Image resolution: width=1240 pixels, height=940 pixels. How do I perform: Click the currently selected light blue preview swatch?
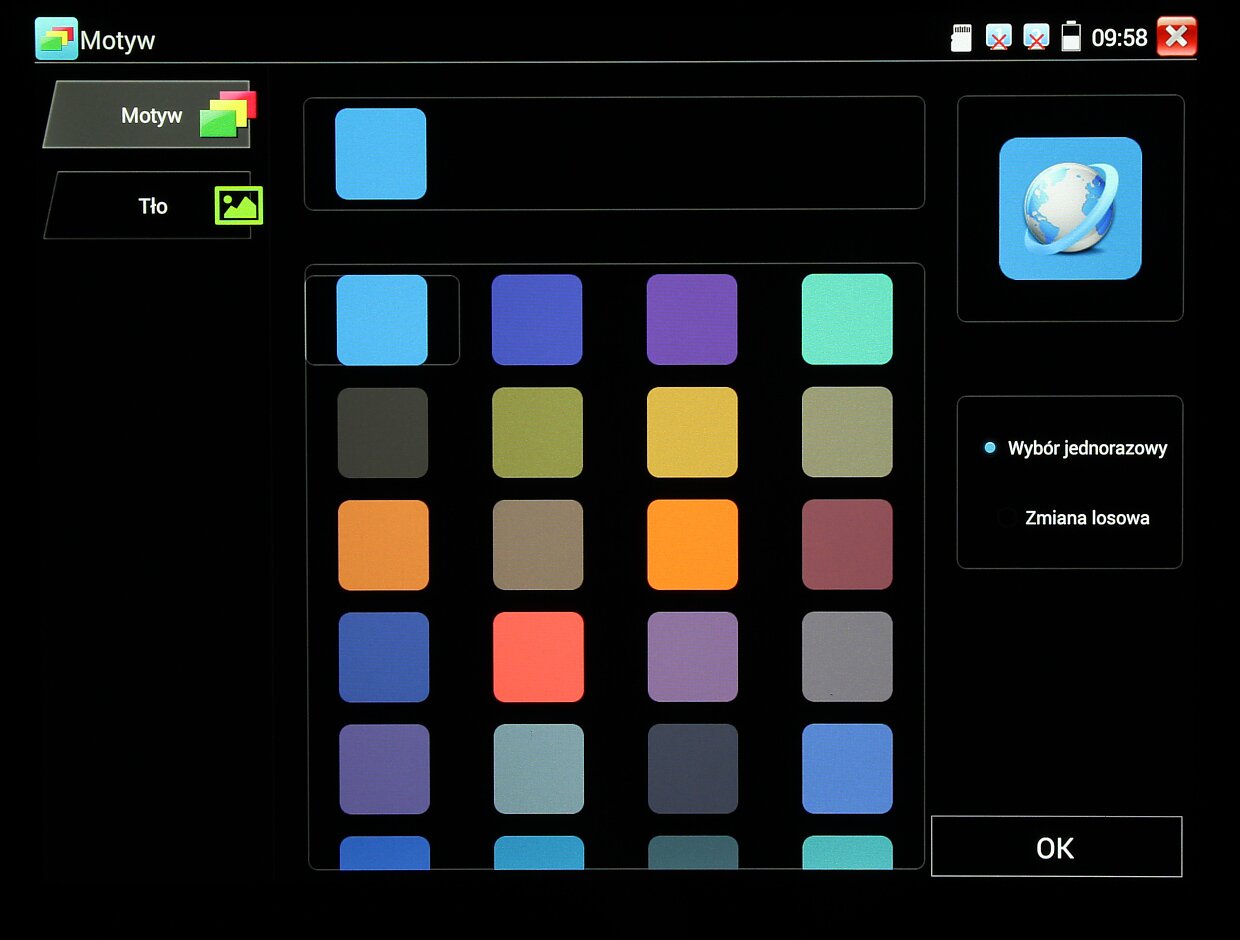381,154
